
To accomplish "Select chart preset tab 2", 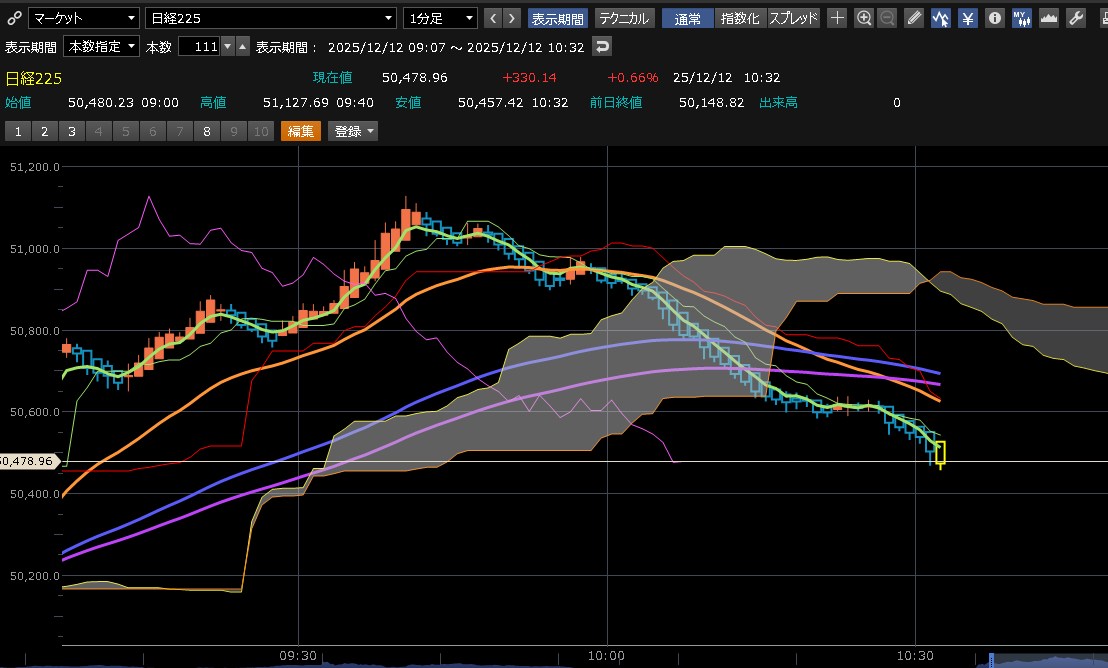I will pyautogui.click(x=44, y=131).
